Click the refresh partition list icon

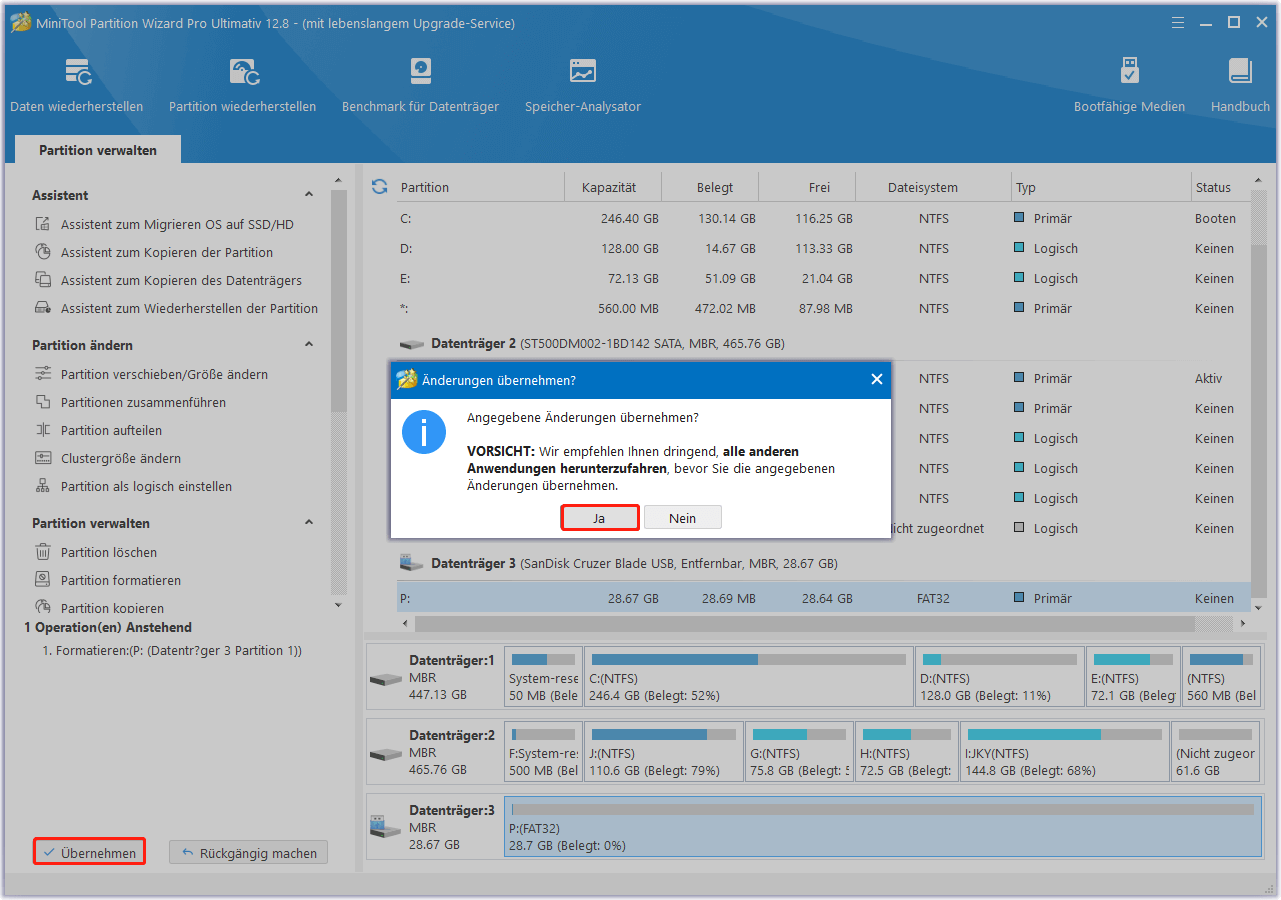pyautogui.click(x=379, y=187)
